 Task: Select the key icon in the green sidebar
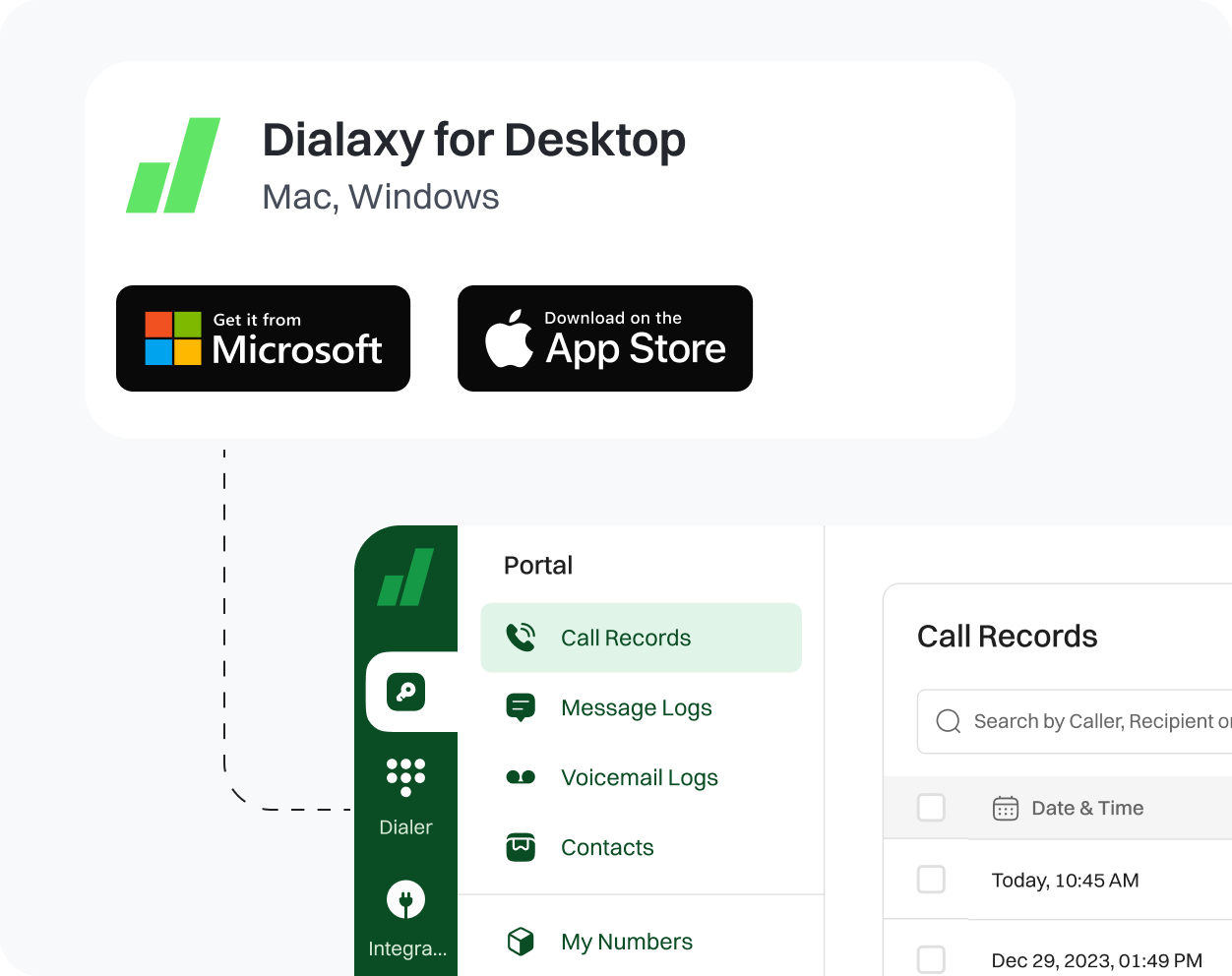[405, 692]
